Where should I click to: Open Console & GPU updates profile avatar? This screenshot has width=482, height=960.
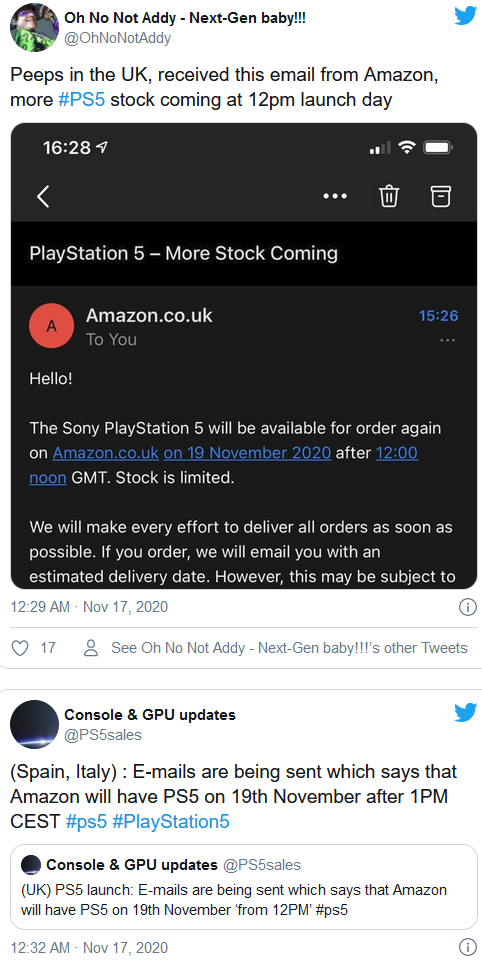tap(34, 725)
